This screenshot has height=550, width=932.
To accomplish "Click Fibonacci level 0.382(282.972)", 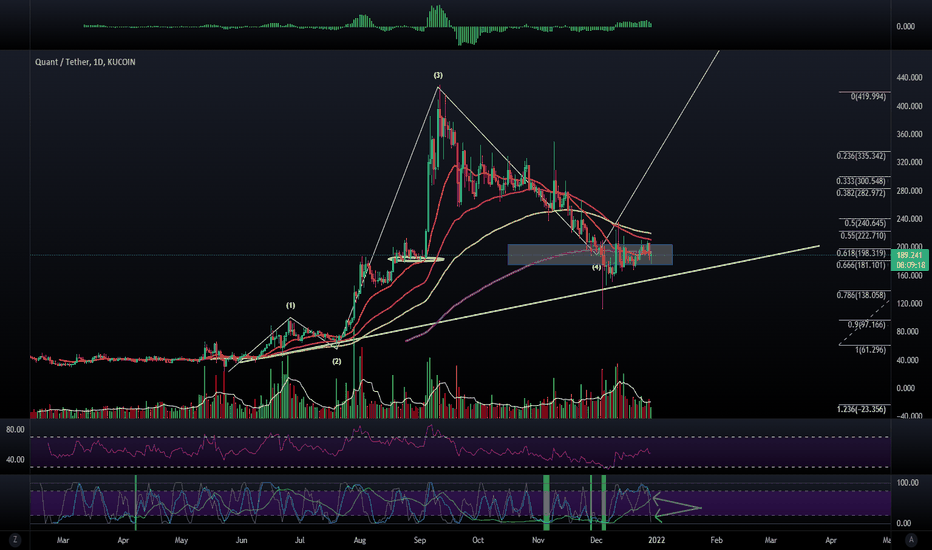I will 861,193.
